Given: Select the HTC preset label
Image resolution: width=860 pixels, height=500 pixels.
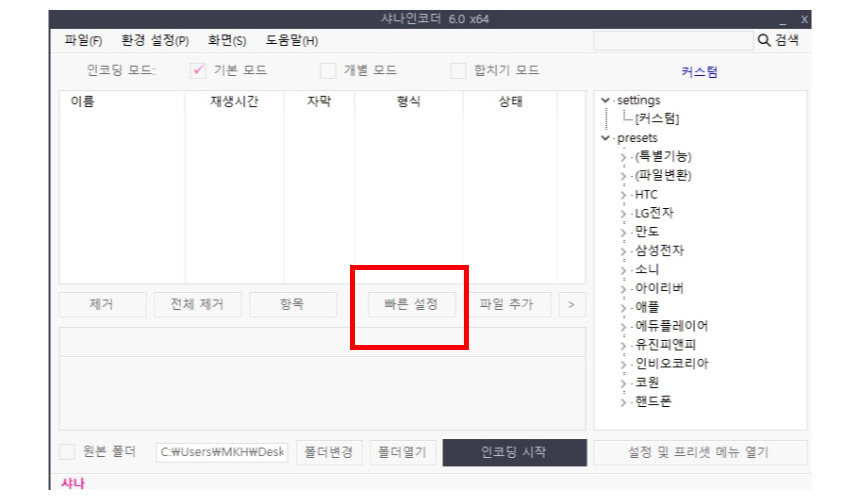Looking at the screenshot, I should (646, 195).
